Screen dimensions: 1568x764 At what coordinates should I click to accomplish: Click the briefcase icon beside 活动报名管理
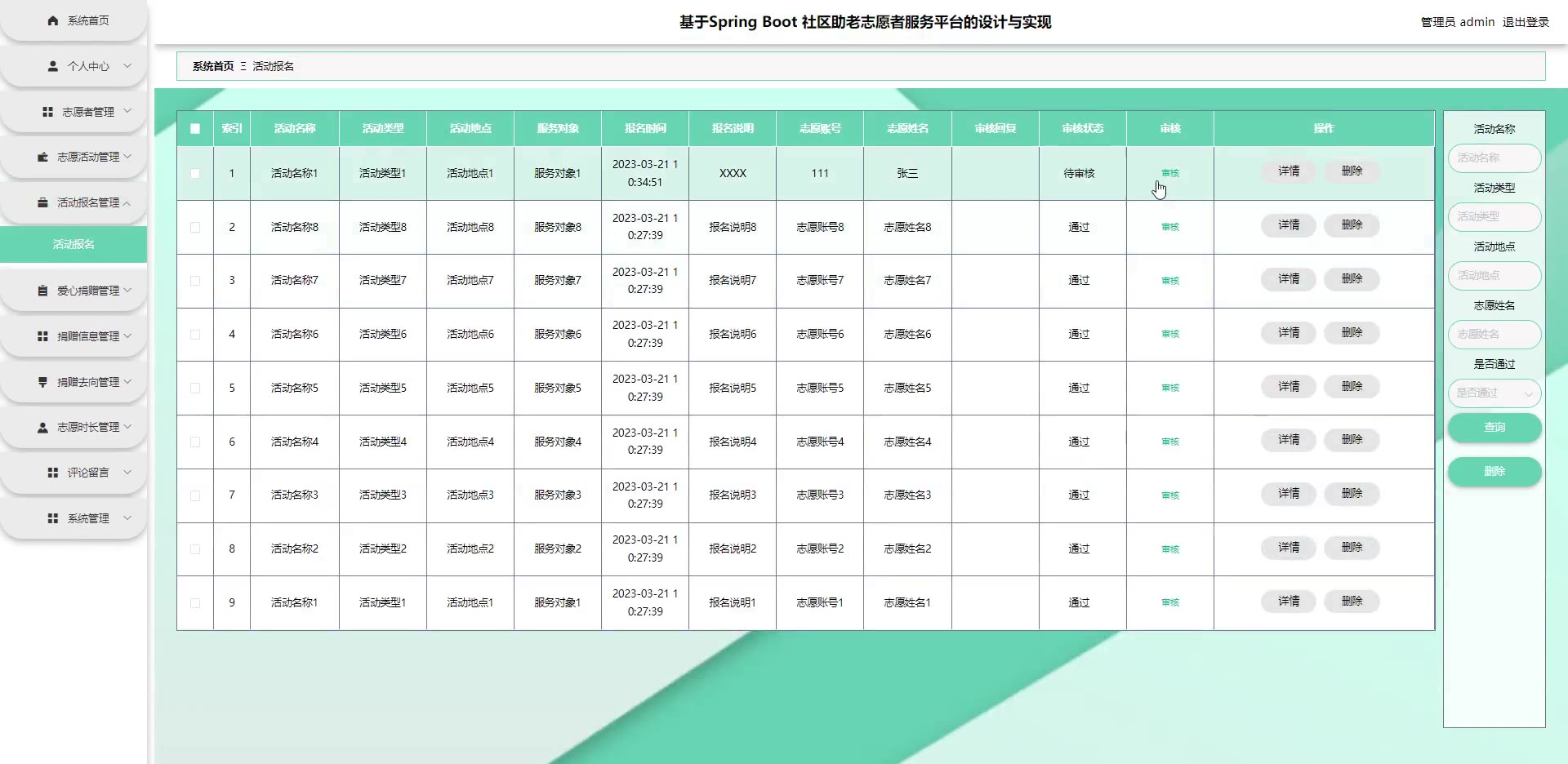click(x=42, y=202)
